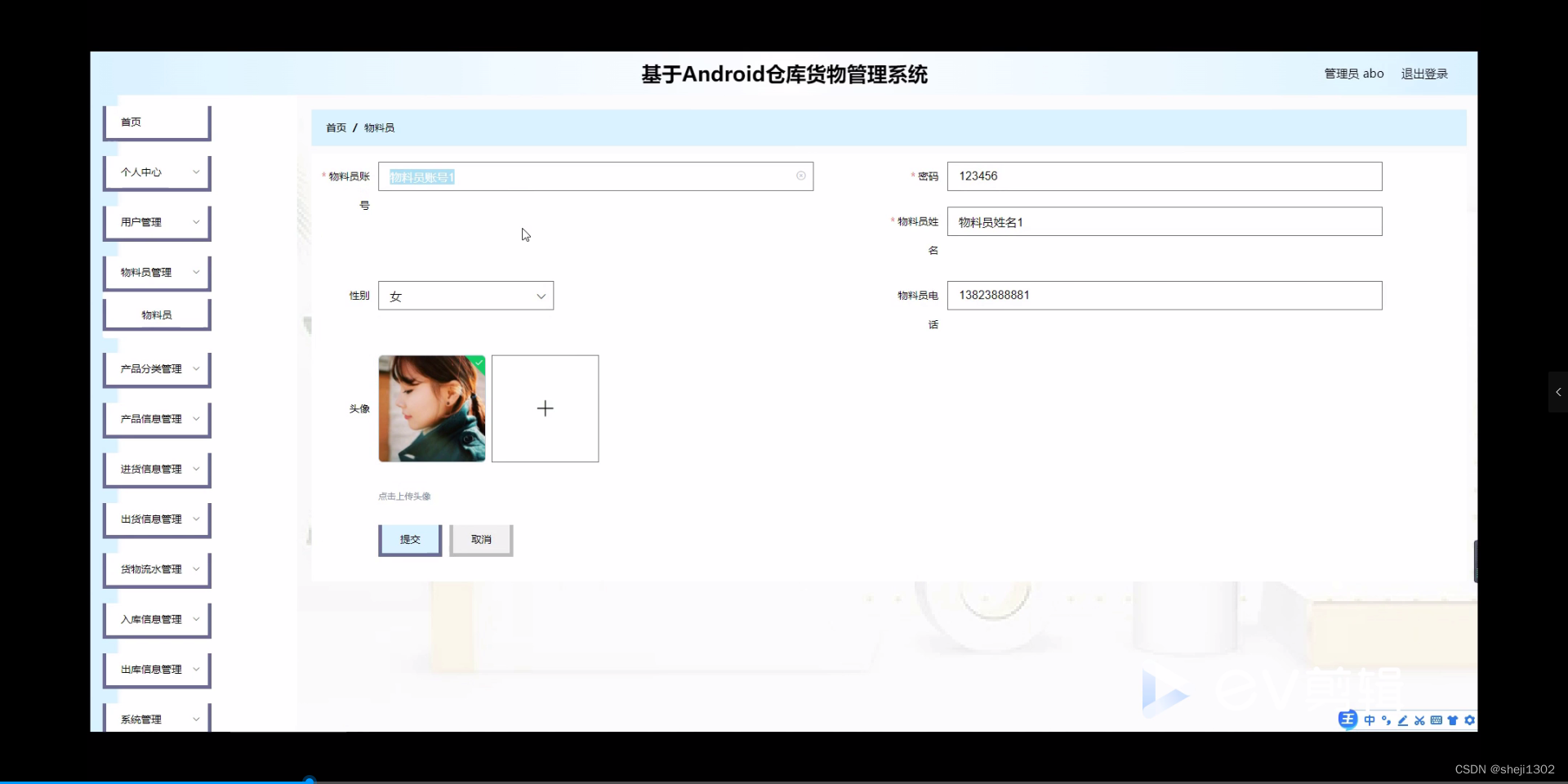This screenshot has width=1568, height=784.
Task: Clear the 物料员账号 input using the × icon
Action: 801,176
